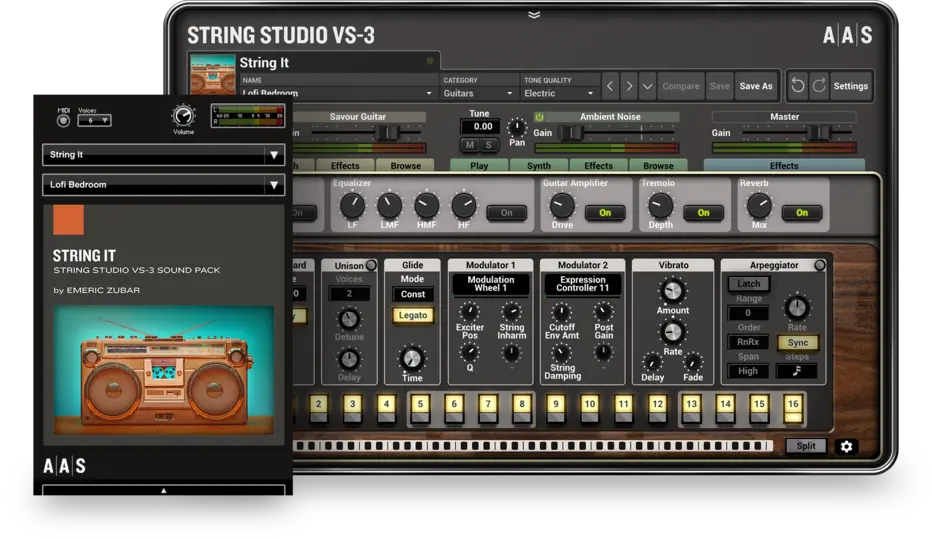This screenshot has width=932, height=539.
Task: Click the MIDI indicator in player panel
Action: 63,121
